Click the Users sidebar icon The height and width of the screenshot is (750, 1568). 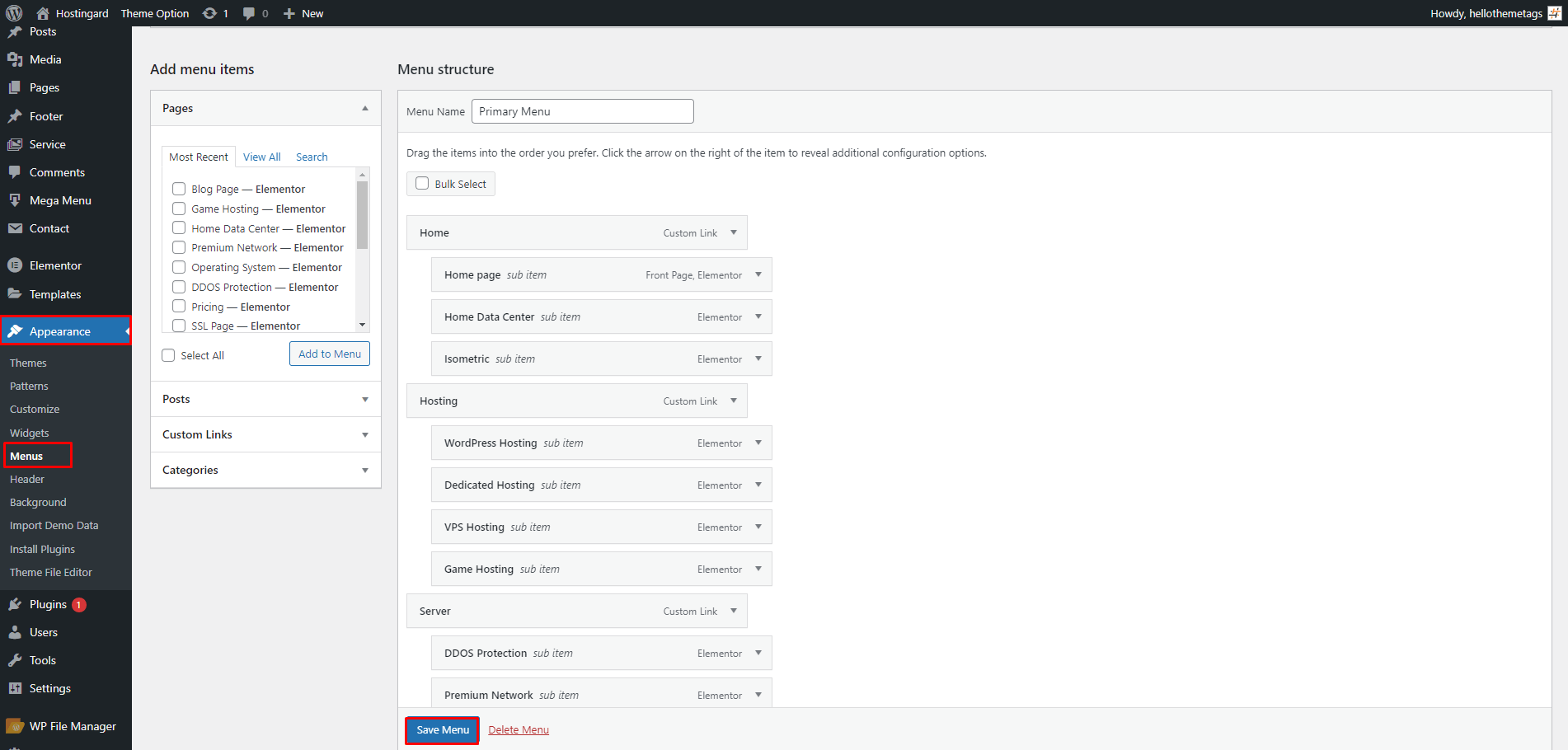pos(15,632)
